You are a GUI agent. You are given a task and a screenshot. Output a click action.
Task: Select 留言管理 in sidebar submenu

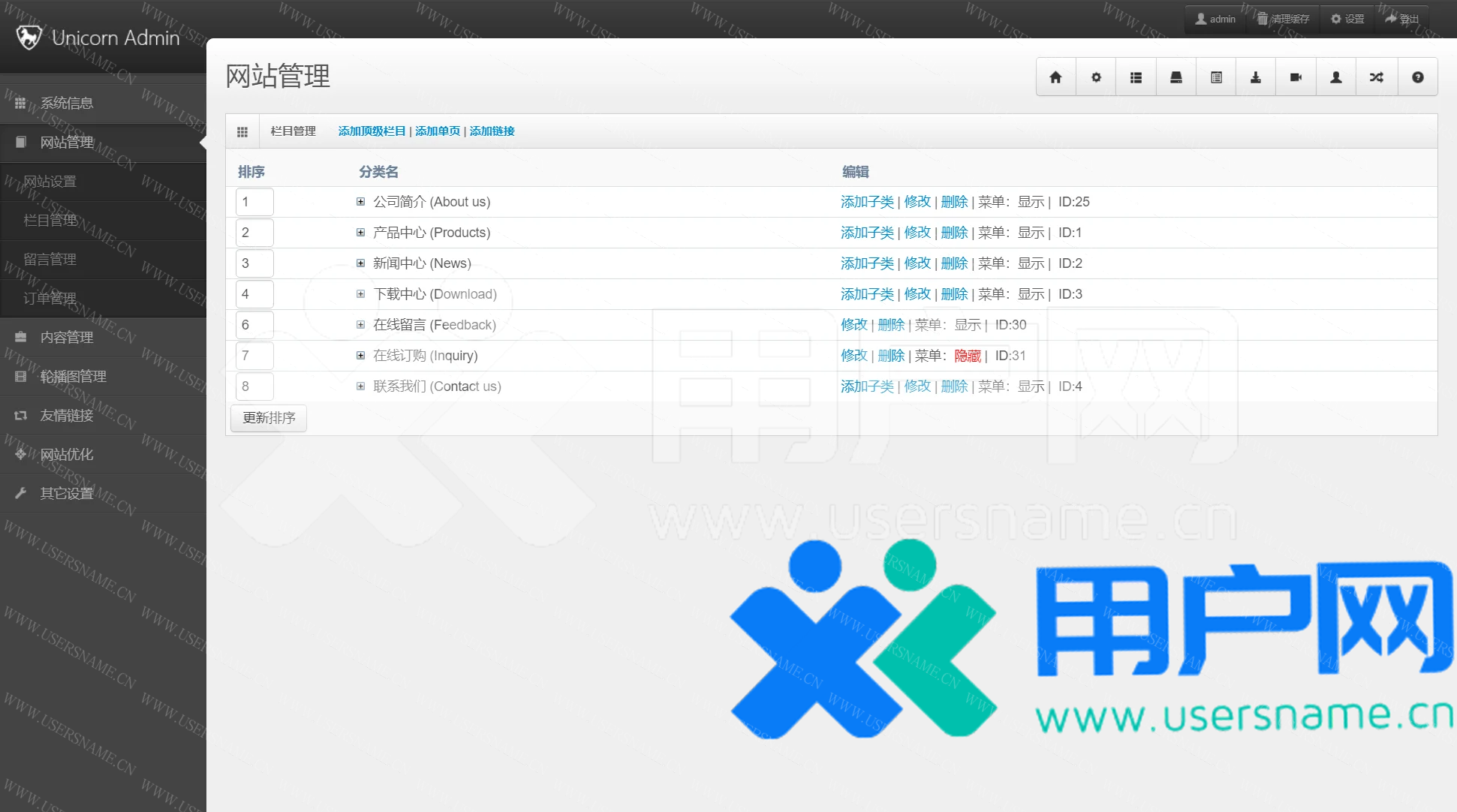(x=50, y=260)
